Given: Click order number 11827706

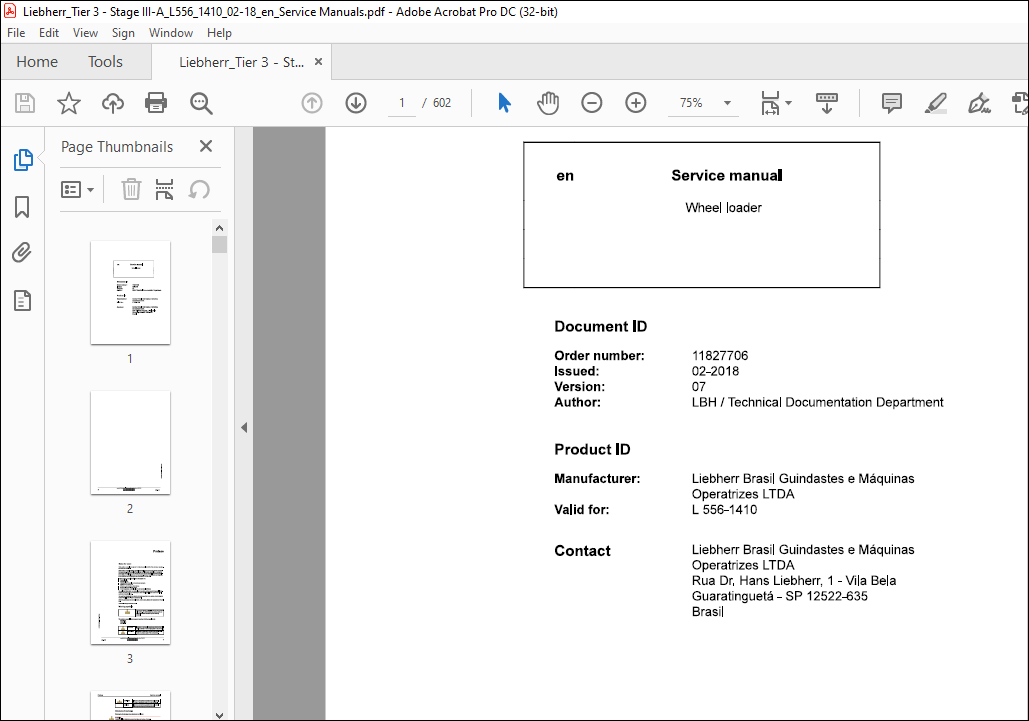Looking at the screenshot, I should (x=720, y=356).
